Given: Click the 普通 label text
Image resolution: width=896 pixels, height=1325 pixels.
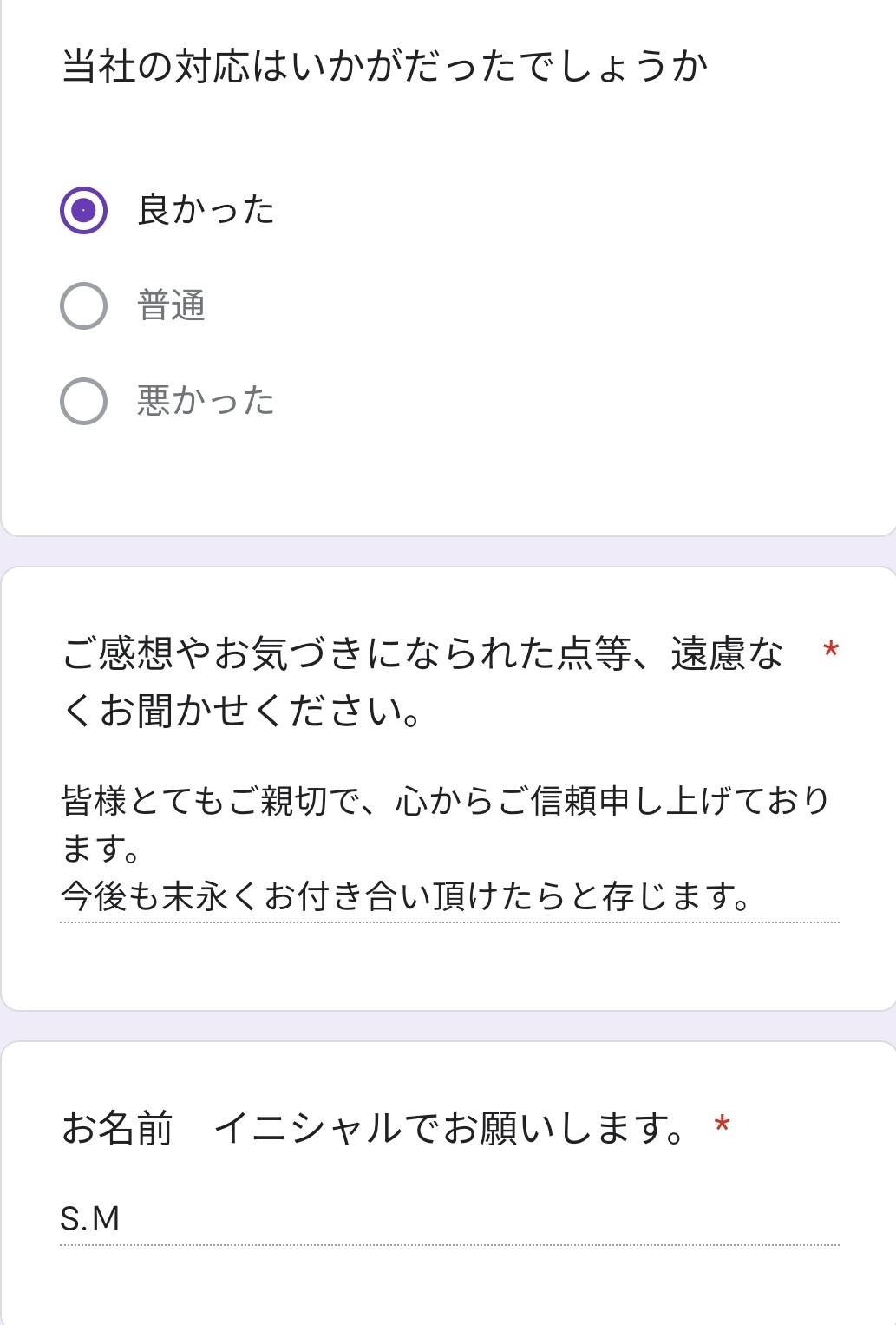Looking at the screenshot, I should tap(171, 305).
